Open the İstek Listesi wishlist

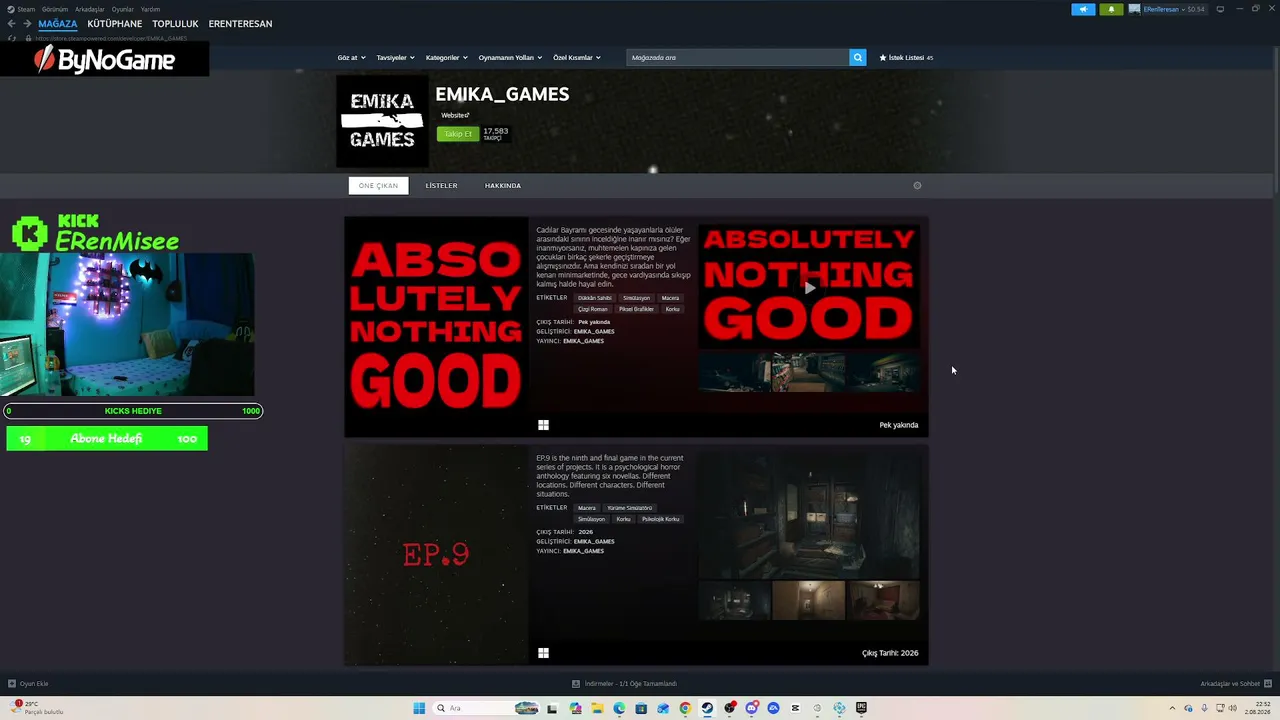tap(906, 58)
